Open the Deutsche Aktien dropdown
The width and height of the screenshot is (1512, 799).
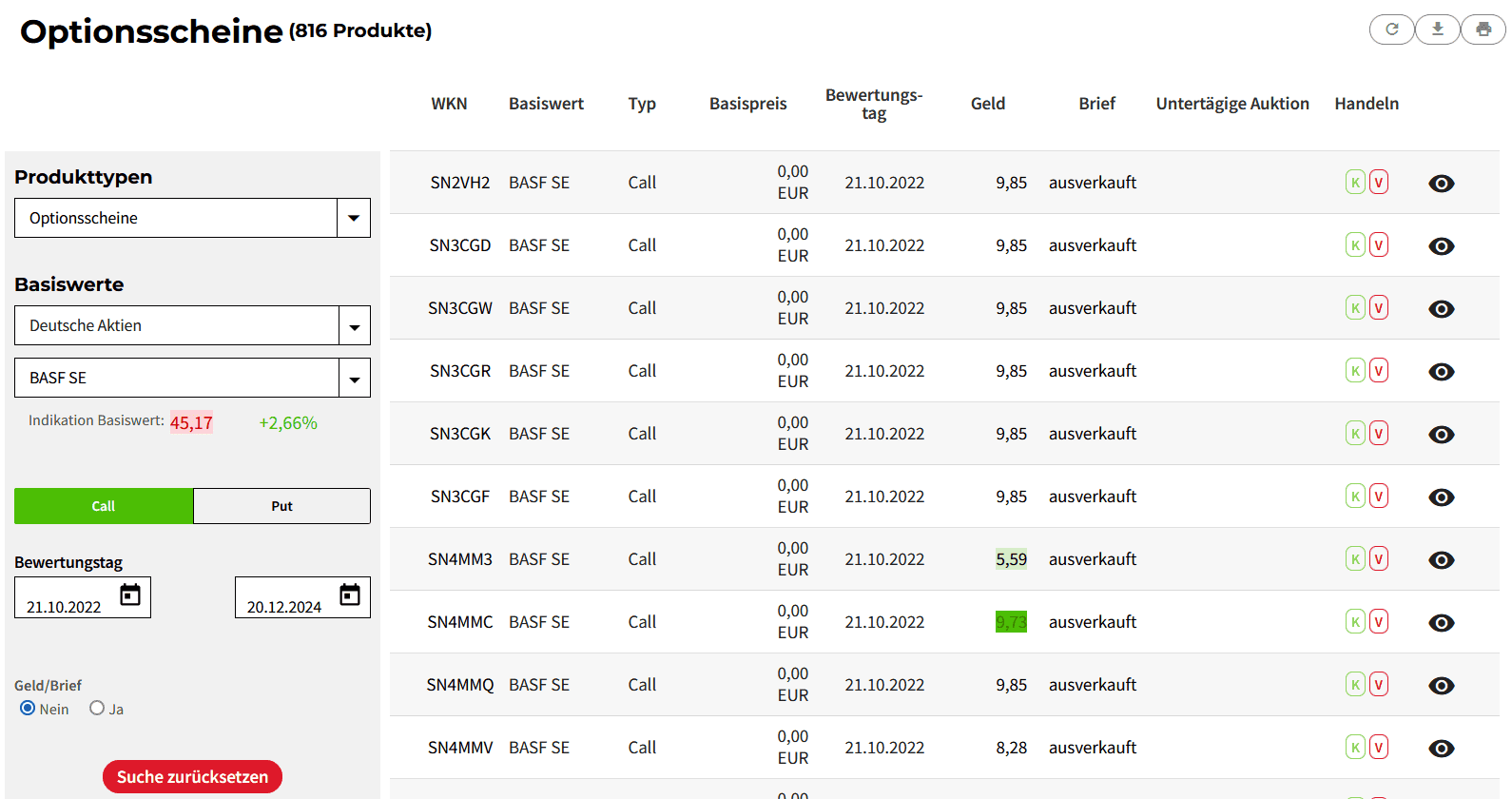192,325
